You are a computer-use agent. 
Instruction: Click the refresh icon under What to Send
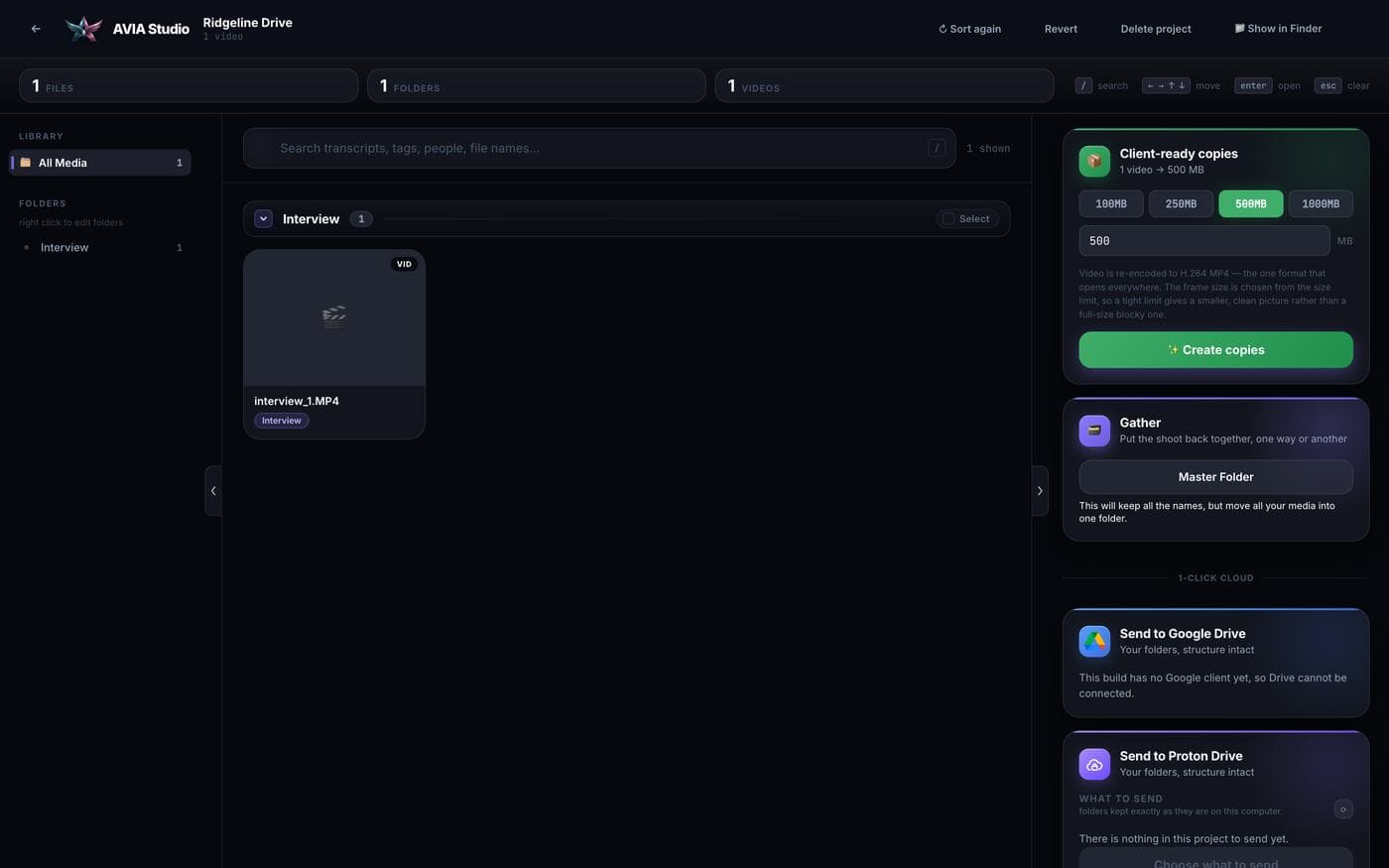pos(1343,809)
